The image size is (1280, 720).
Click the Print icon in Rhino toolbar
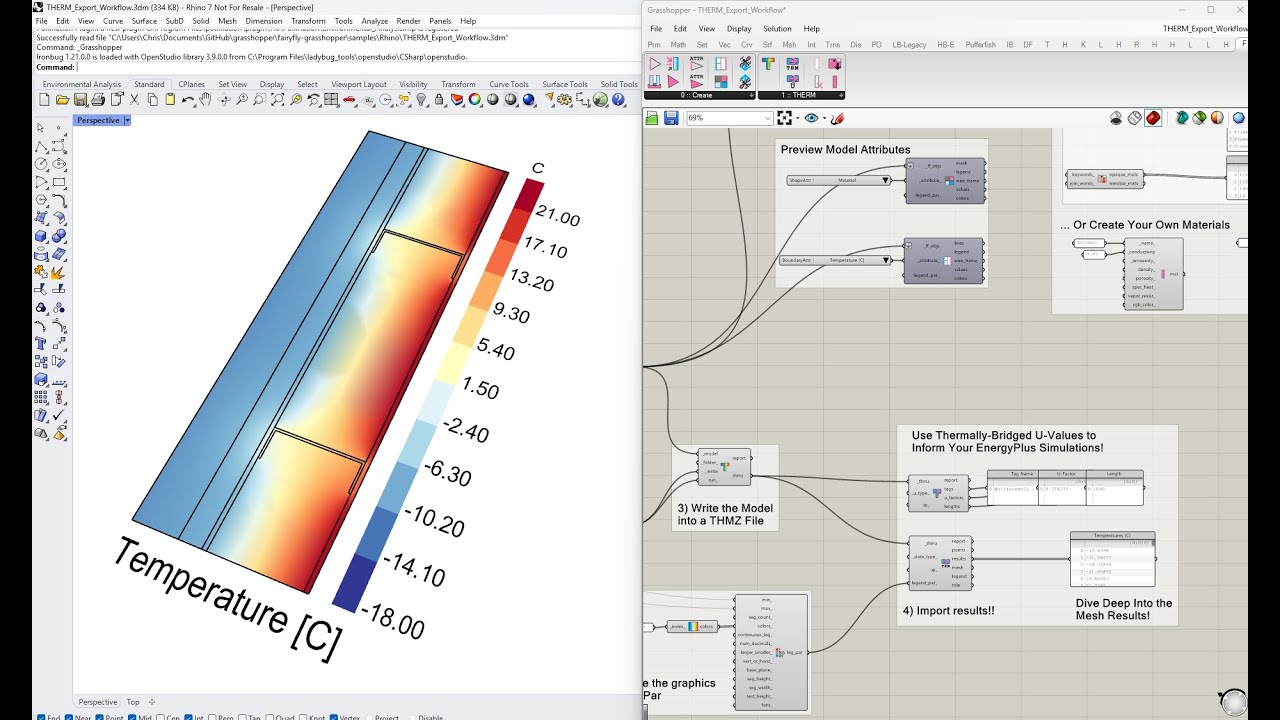point(100,100)
